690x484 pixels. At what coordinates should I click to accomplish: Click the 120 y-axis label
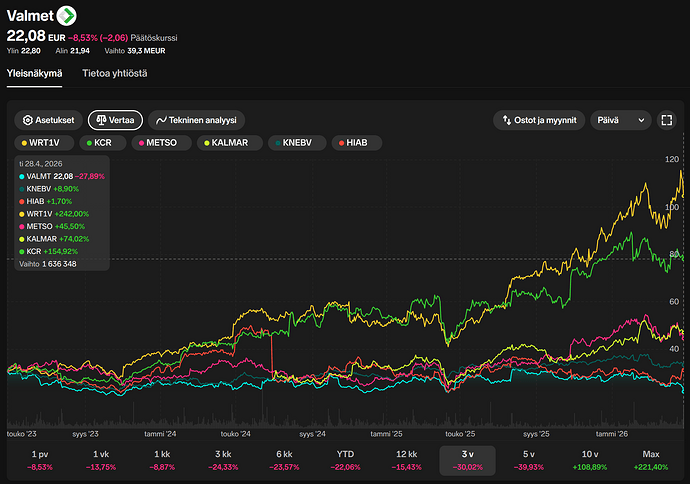tap(672, 159)
